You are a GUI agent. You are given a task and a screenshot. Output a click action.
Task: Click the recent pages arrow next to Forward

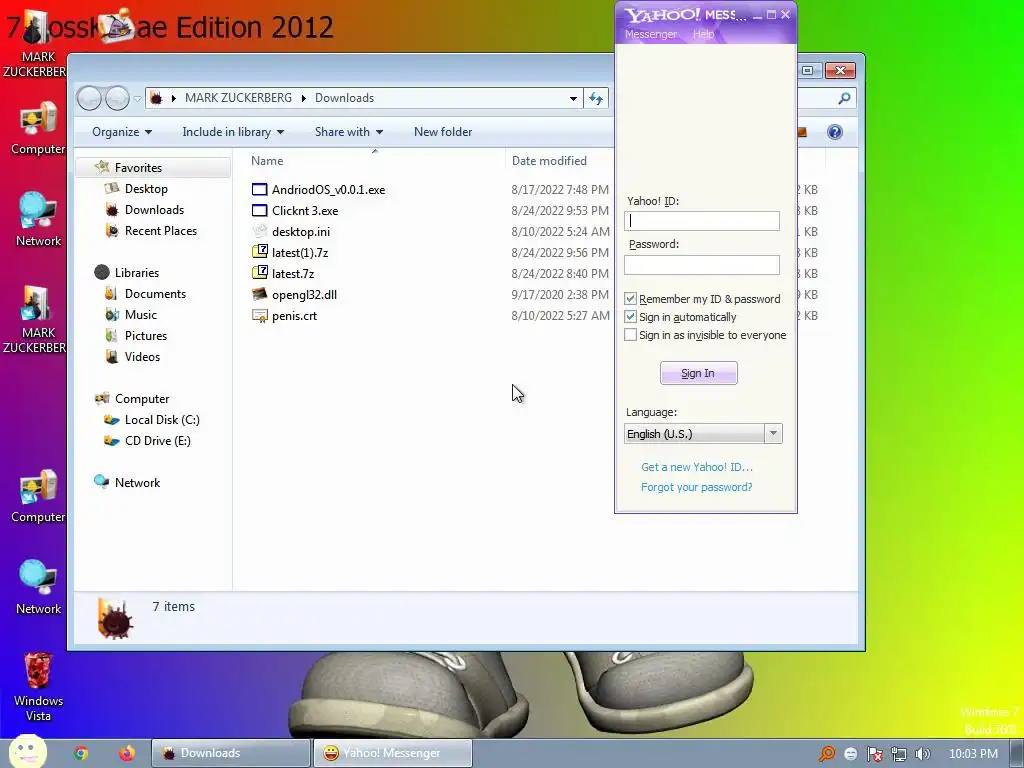[x=137, y=99]
